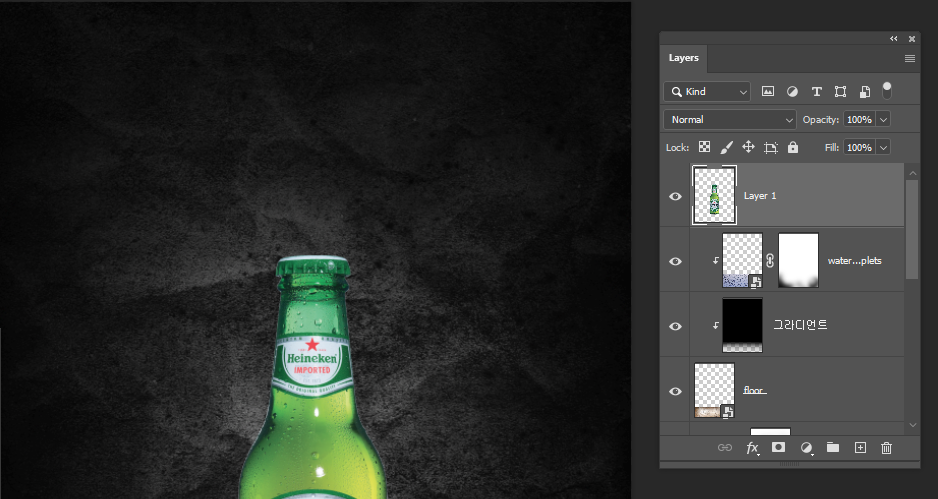Select the floor layer thumbnail
938x499 pixels.
[714, 390]
